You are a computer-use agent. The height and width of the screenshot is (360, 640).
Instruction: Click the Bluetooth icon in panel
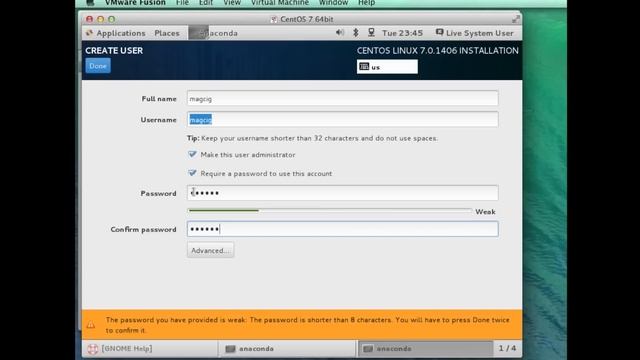pos(356,33)
